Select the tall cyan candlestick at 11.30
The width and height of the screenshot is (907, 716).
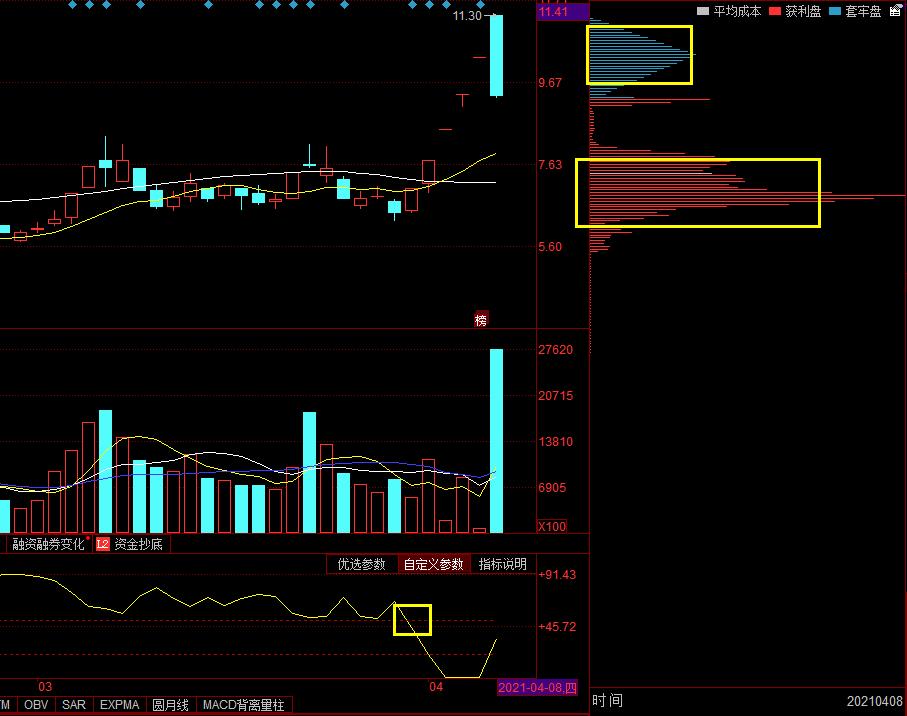(x=496, y=56)
